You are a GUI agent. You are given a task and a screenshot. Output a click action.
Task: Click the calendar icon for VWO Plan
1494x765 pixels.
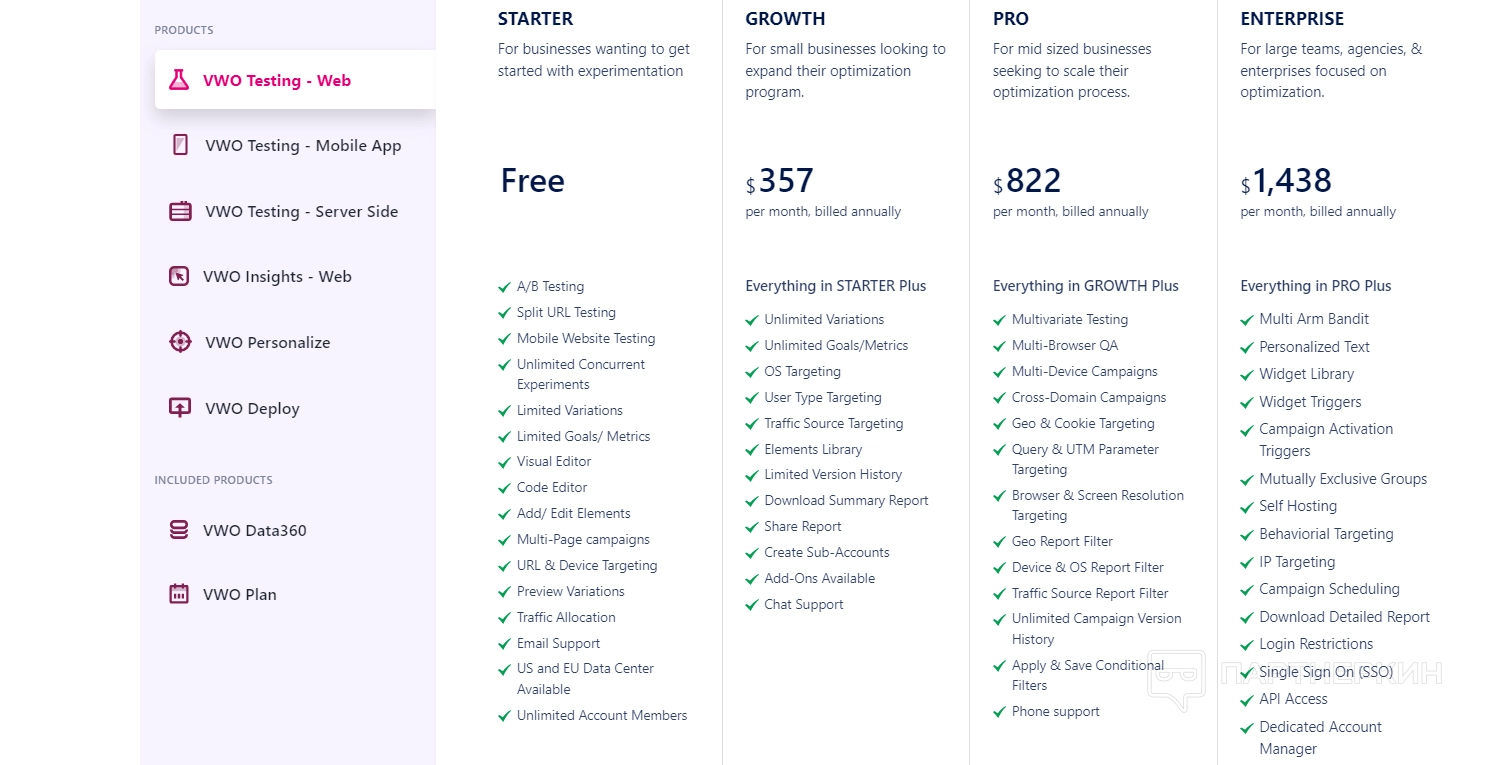pos(179,594)
